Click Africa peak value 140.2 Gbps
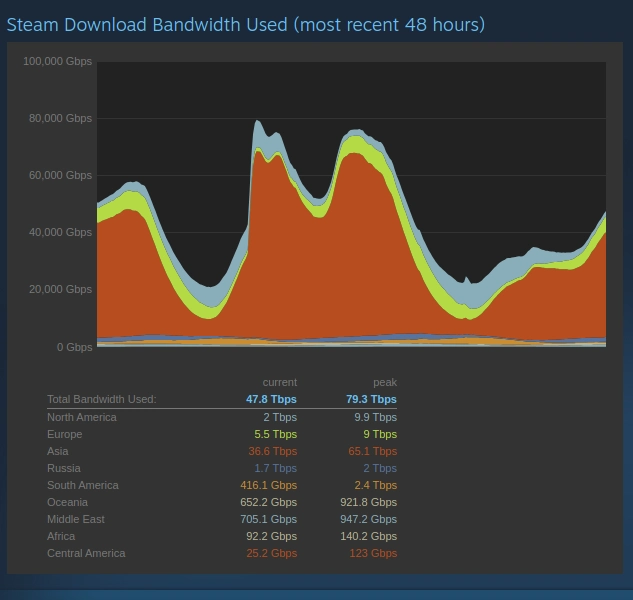The width and height of the screenshot is (633, 600). pos(369,536)
